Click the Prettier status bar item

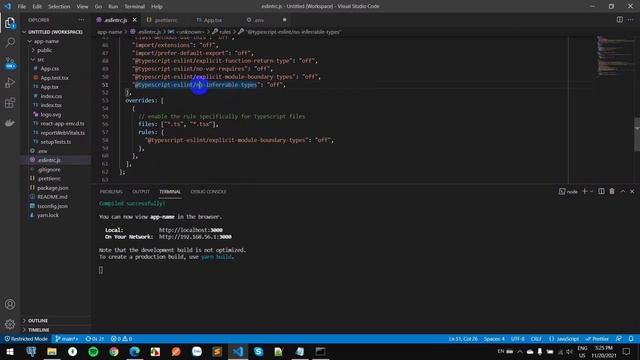point(597,339)
